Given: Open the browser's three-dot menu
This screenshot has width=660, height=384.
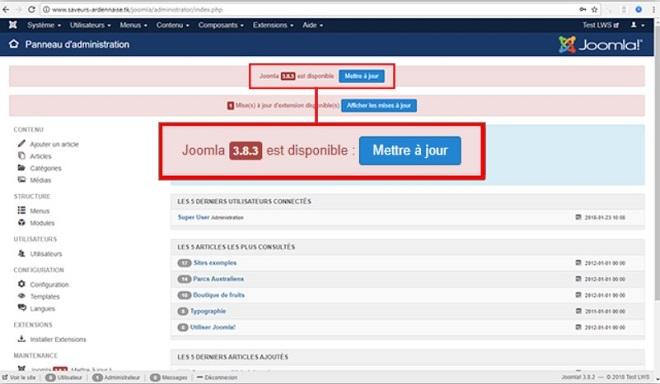Looking at the screenshot, I should [x=654, y=9].
